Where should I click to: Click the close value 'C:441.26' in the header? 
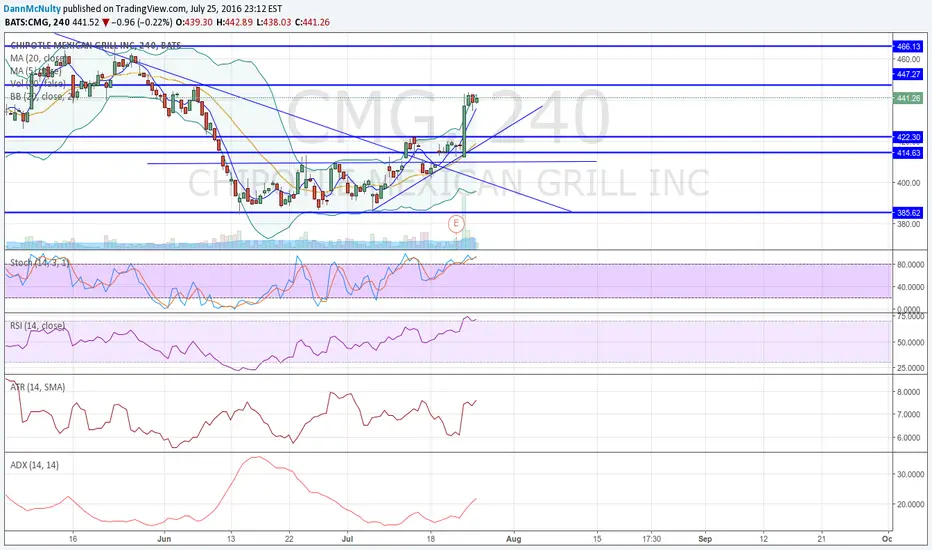coord(312,22)
